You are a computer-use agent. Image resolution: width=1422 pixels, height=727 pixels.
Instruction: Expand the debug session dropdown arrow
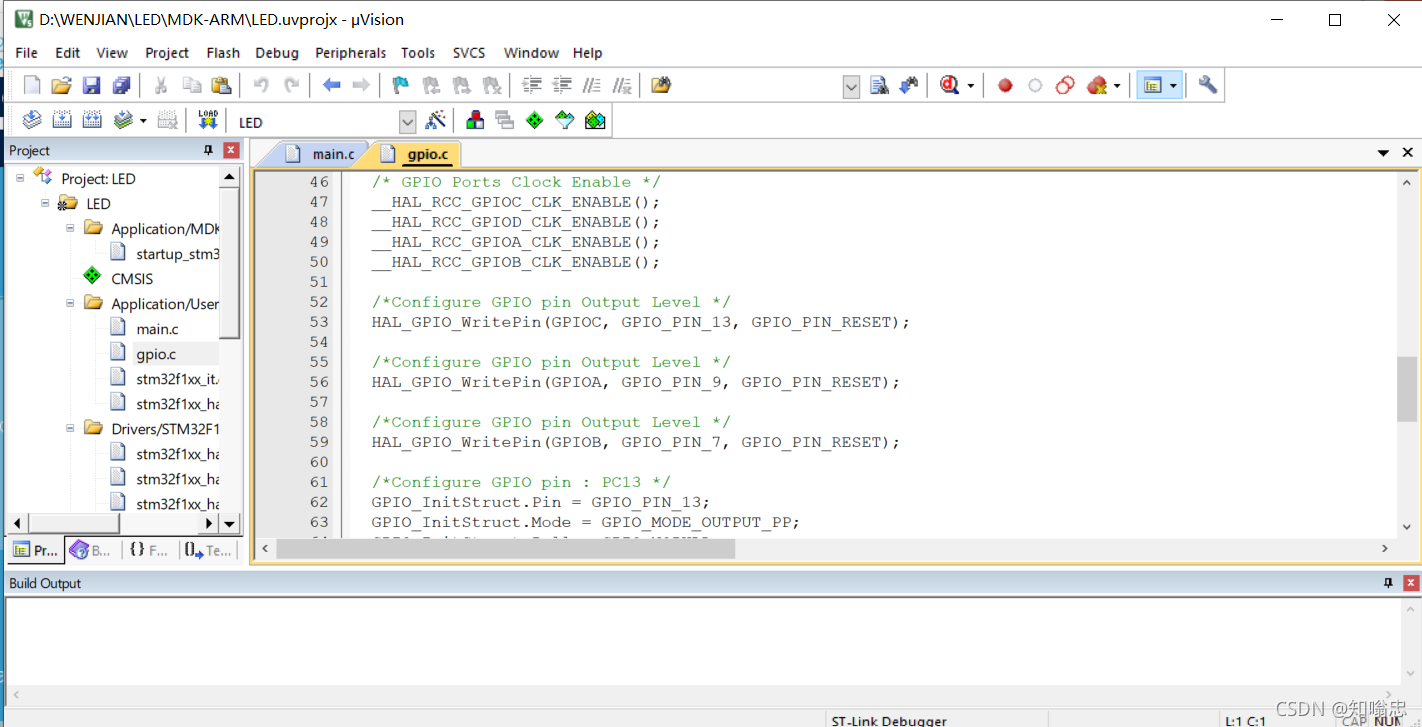[970, 86]
